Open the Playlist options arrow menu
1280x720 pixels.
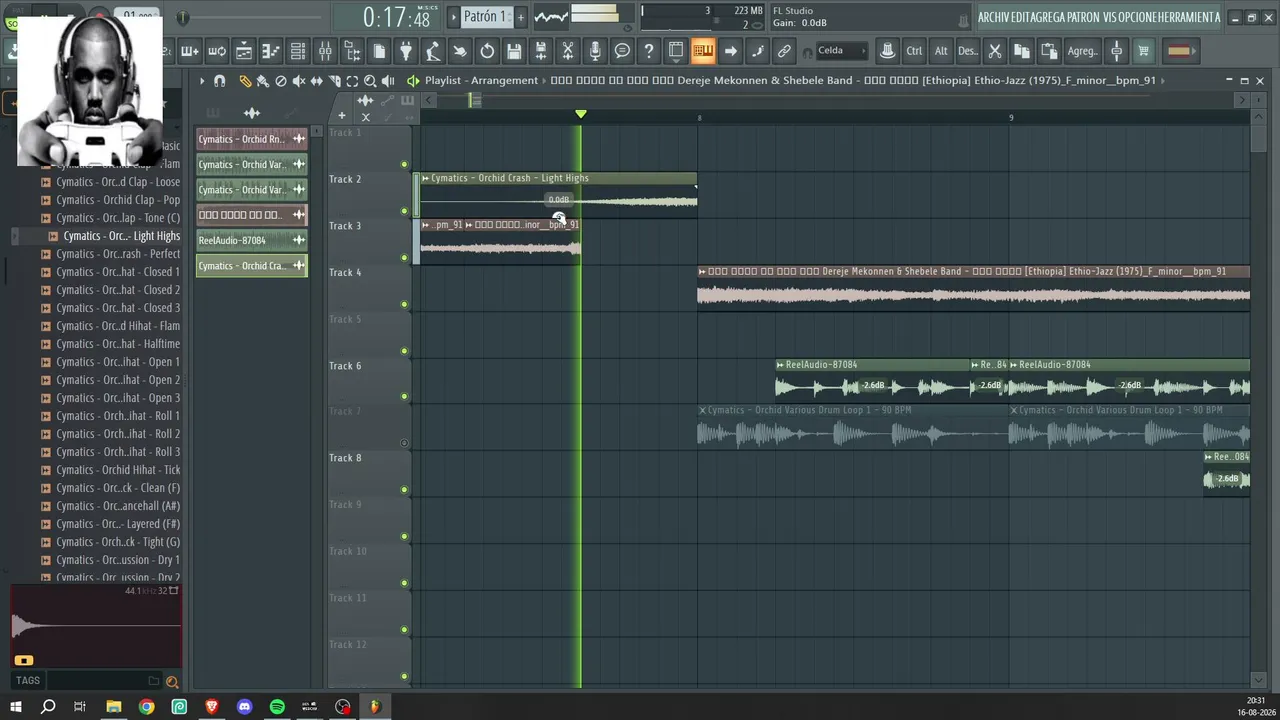click(x=202, y=81)
